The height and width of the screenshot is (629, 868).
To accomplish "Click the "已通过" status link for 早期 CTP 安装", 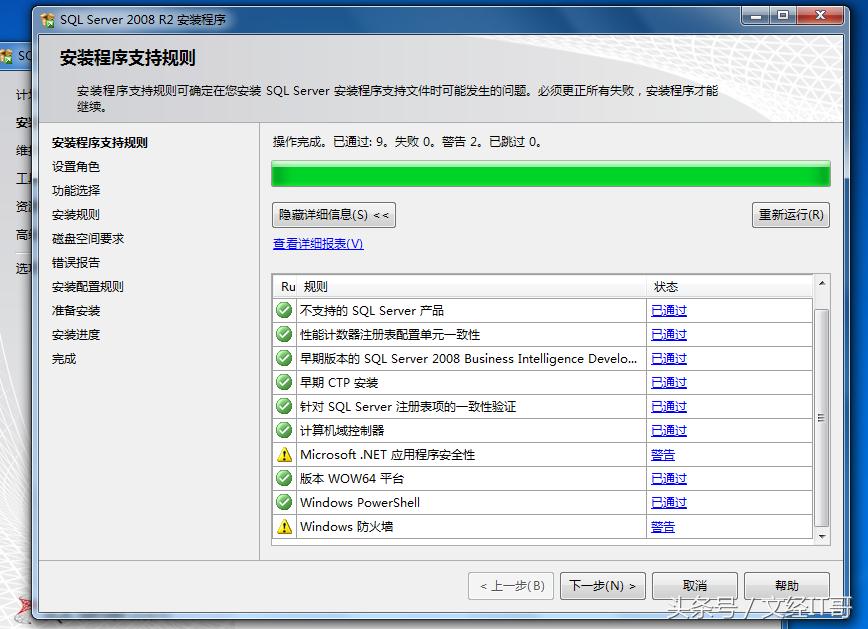I will (x=668, y=383).
